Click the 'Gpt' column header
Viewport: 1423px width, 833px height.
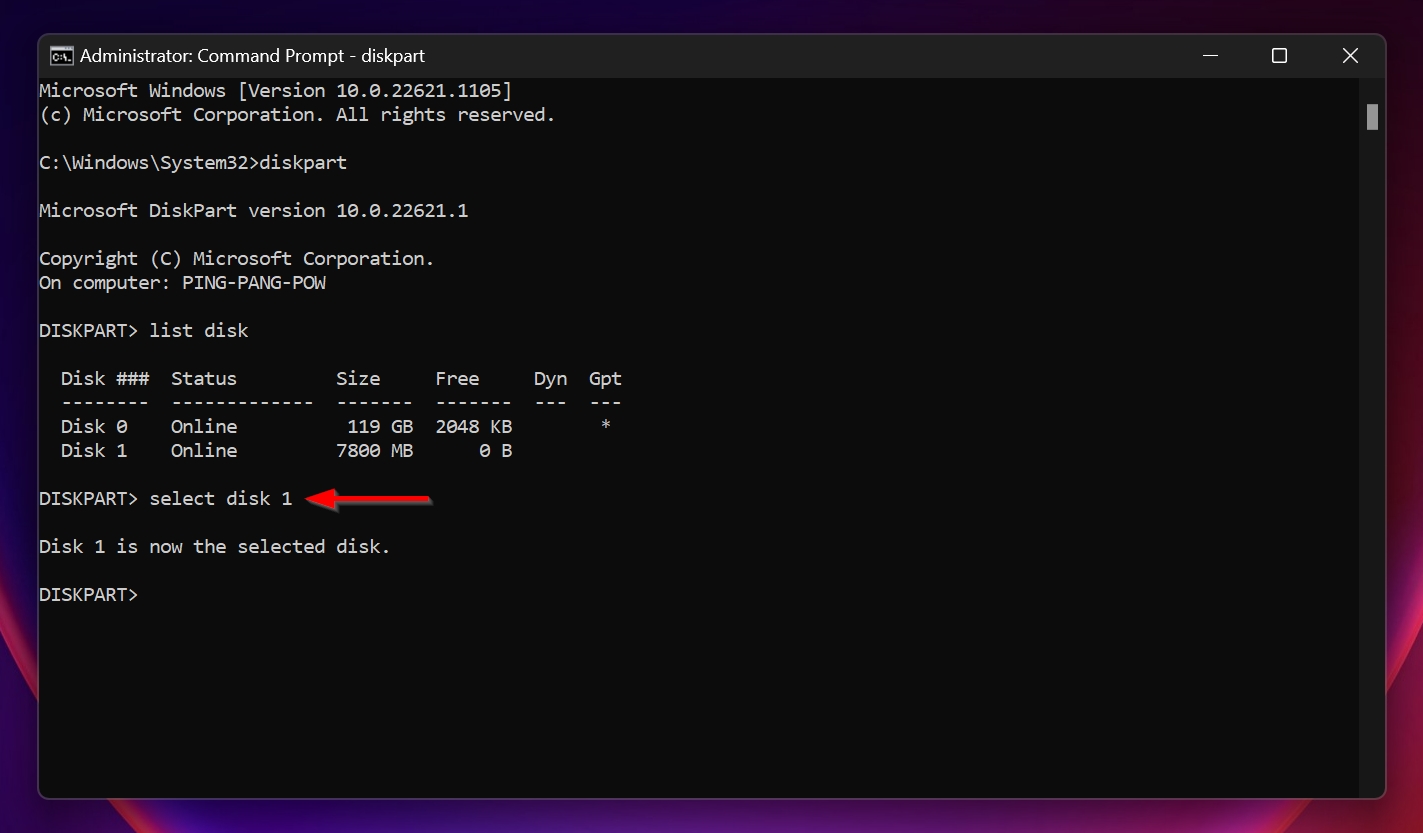coord(605,379)
